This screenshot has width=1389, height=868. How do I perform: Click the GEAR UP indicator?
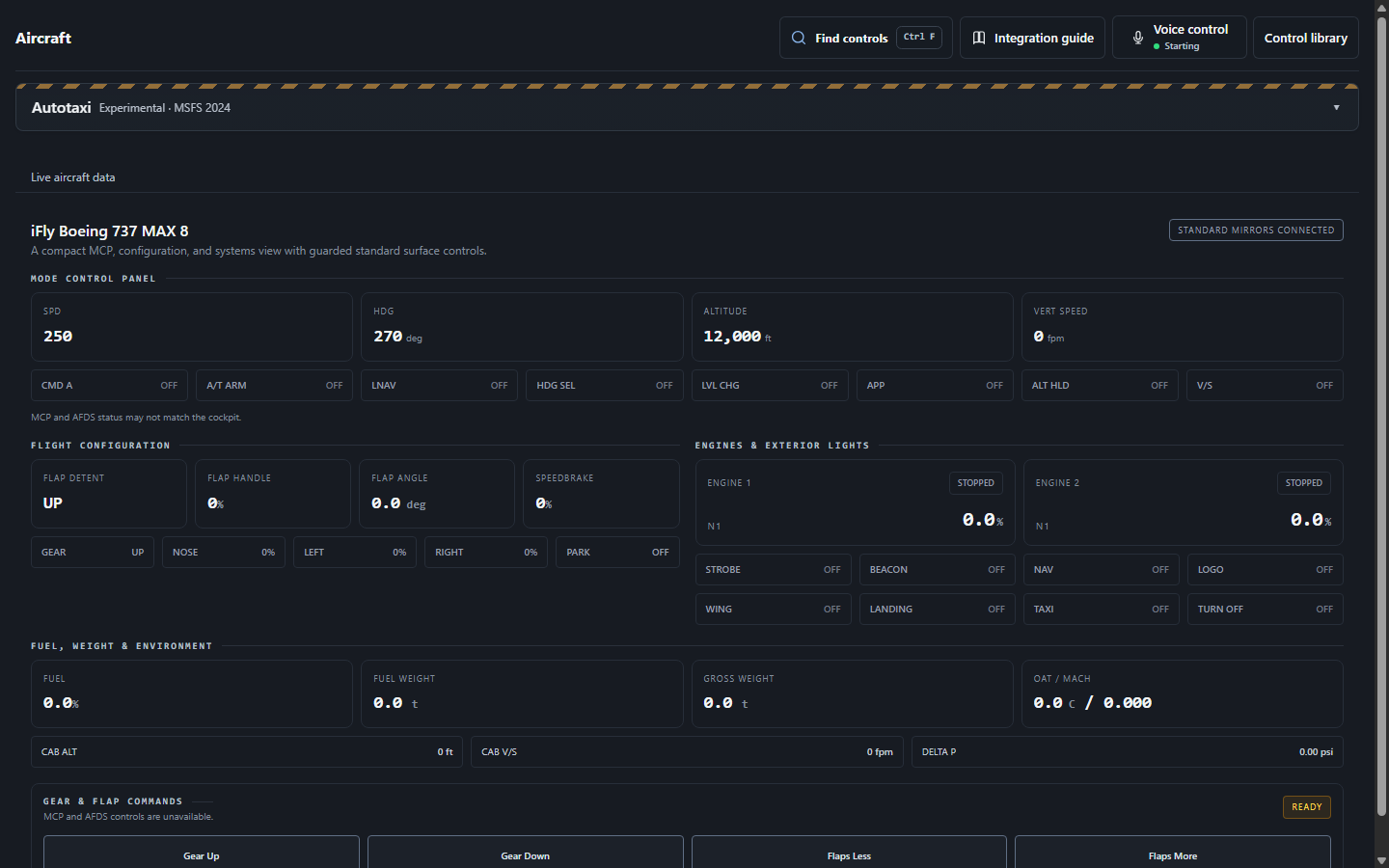coord(93,553)
